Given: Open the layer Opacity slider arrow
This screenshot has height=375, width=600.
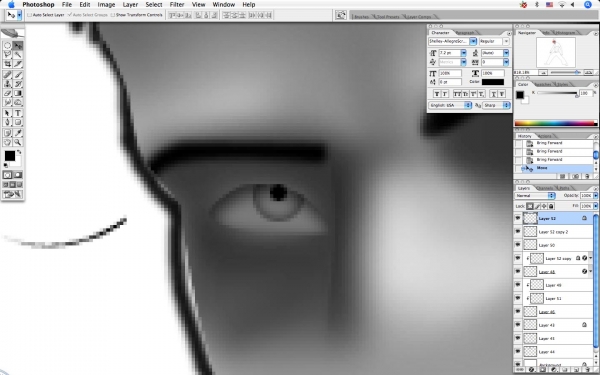Looking at the screenshot, I should click(595, 196).
